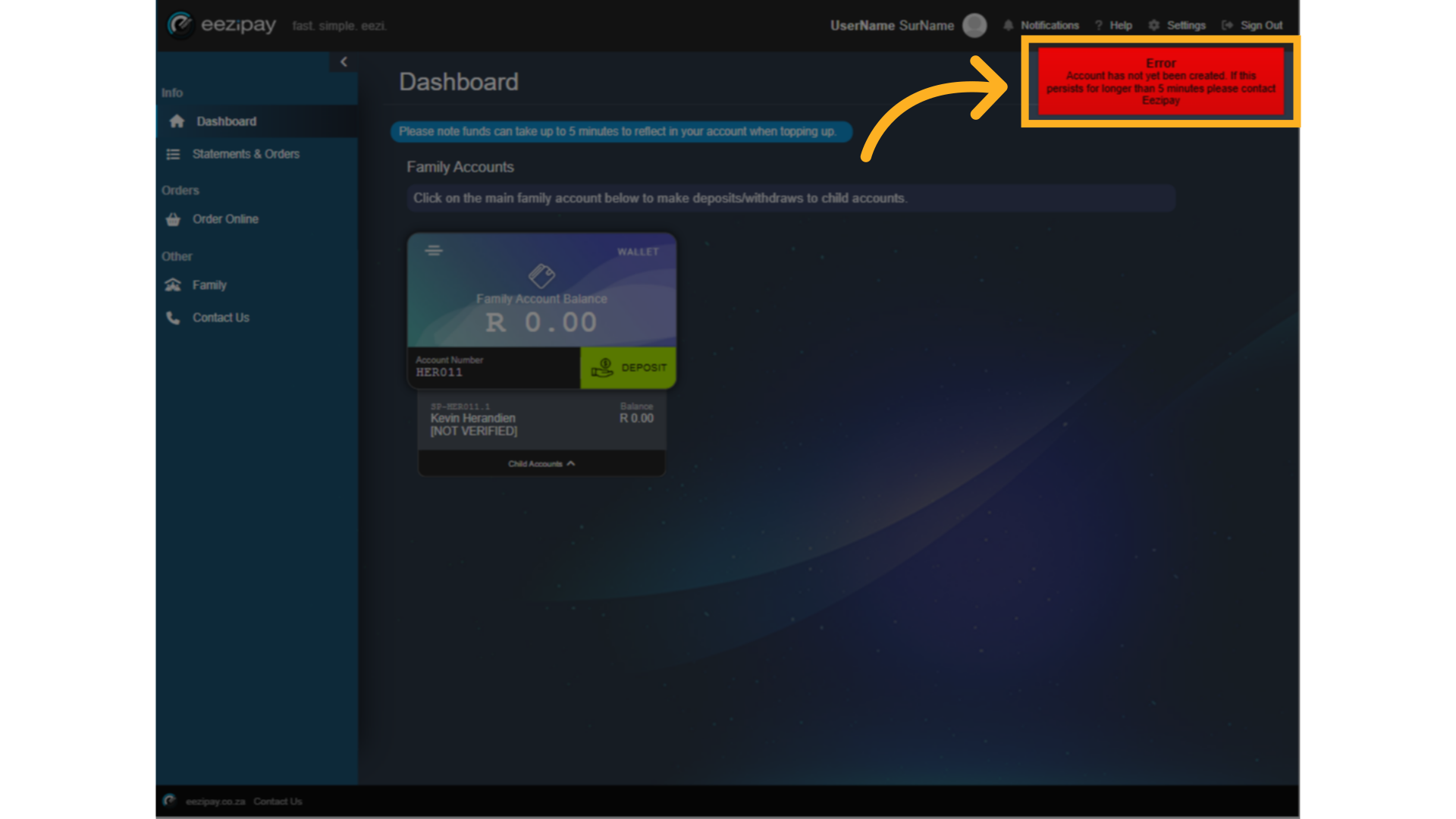The width and height of the screenshot is (1456, 819).
Task: Click the Sign Out arrow icon
Action: (1227, 25)
